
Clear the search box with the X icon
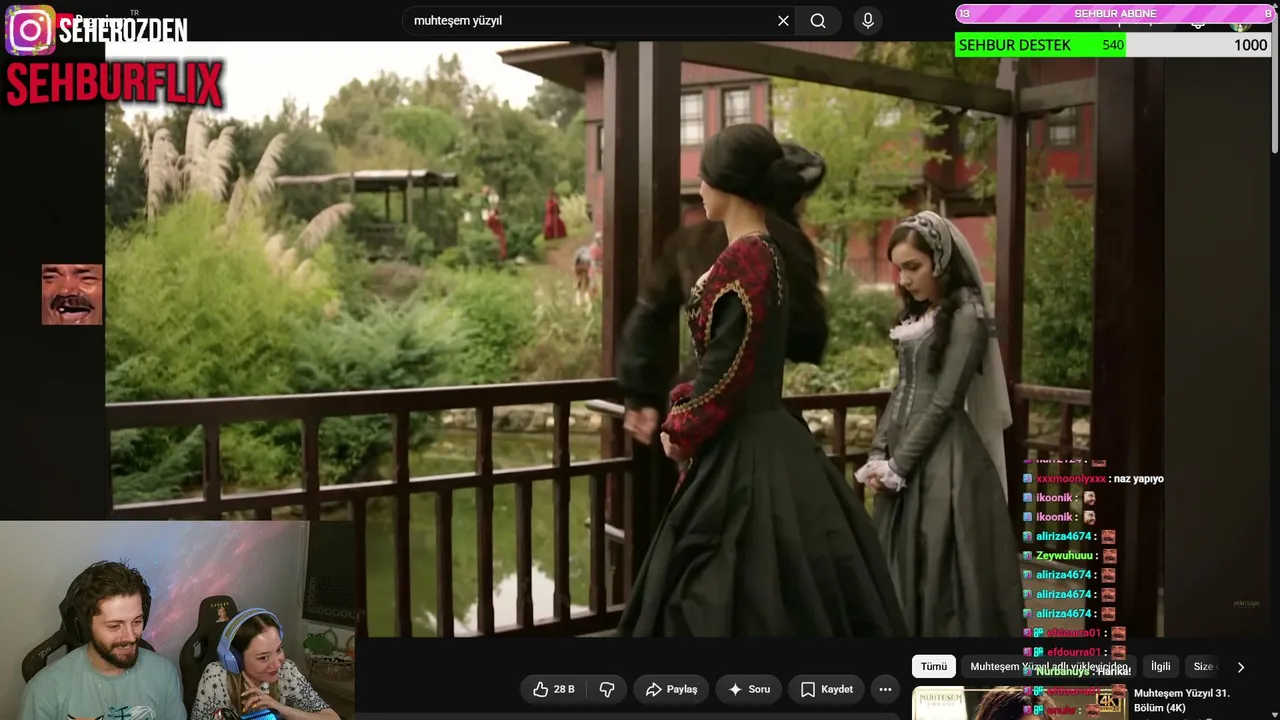[783, 21]
